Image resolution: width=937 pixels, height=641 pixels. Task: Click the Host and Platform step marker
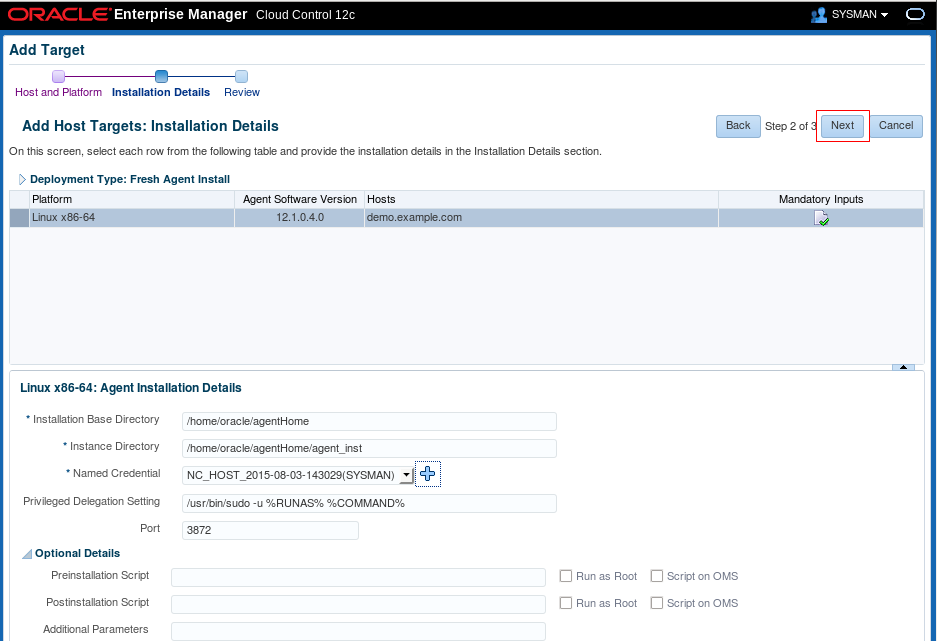(x=59, y=76)
